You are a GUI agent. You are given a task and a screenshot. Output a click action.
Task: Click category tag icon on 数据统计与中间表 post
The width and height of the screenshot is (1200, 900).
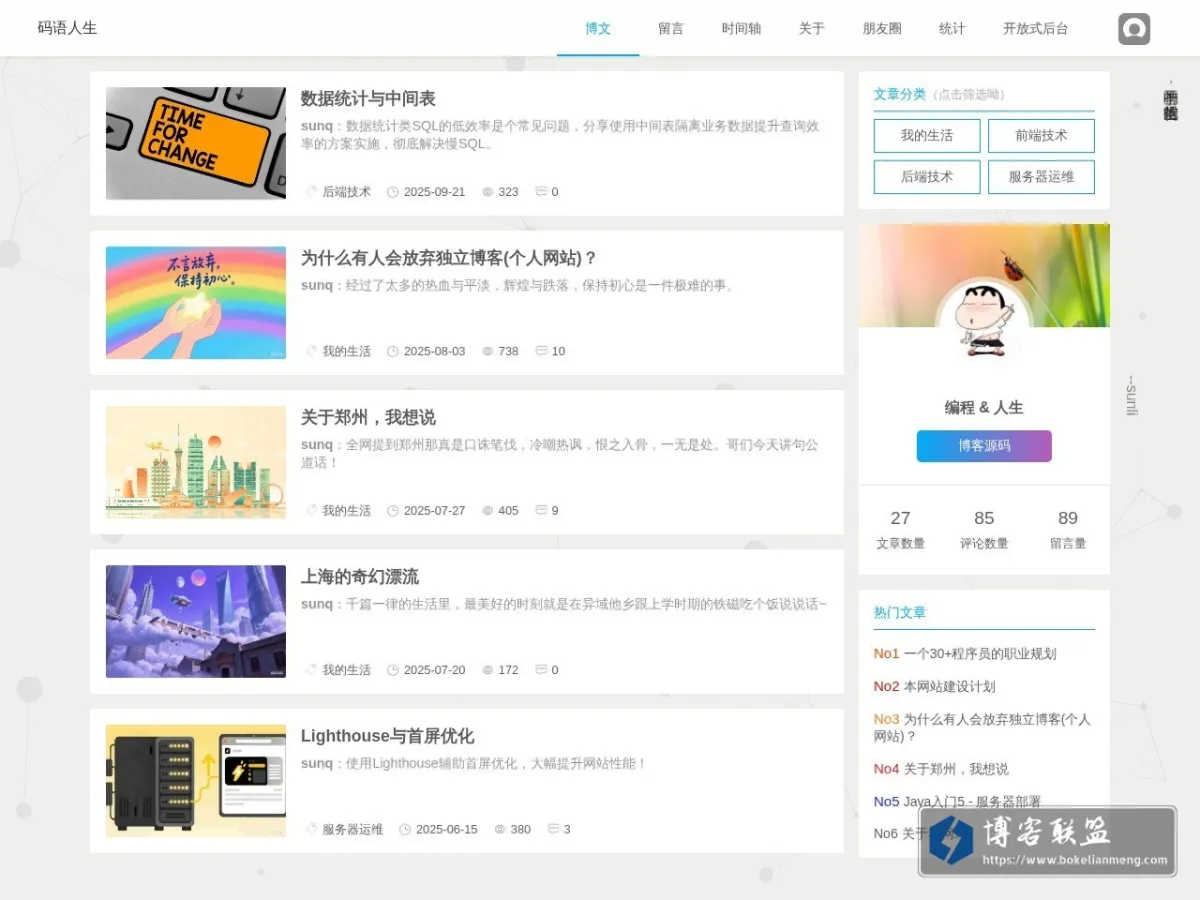(x=311, y=192)
